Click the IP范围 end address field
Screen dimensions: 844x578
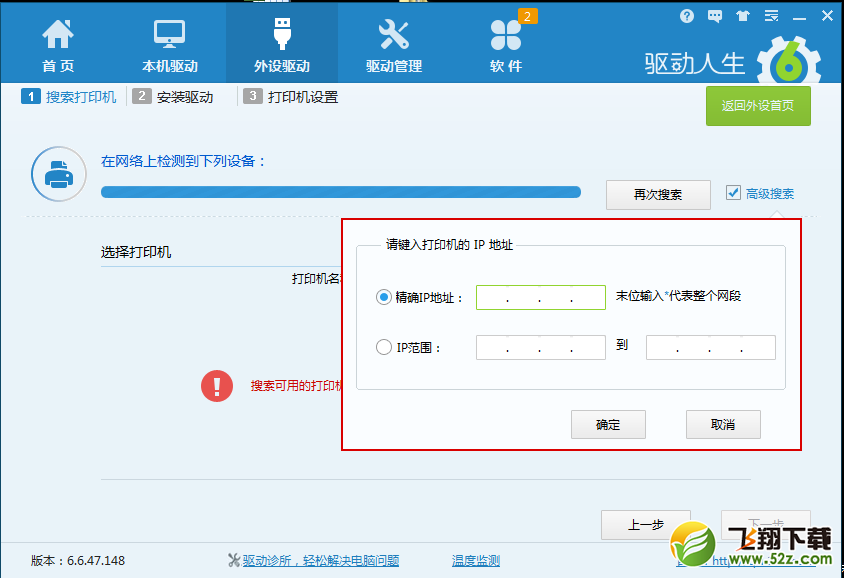coord(711,347)
